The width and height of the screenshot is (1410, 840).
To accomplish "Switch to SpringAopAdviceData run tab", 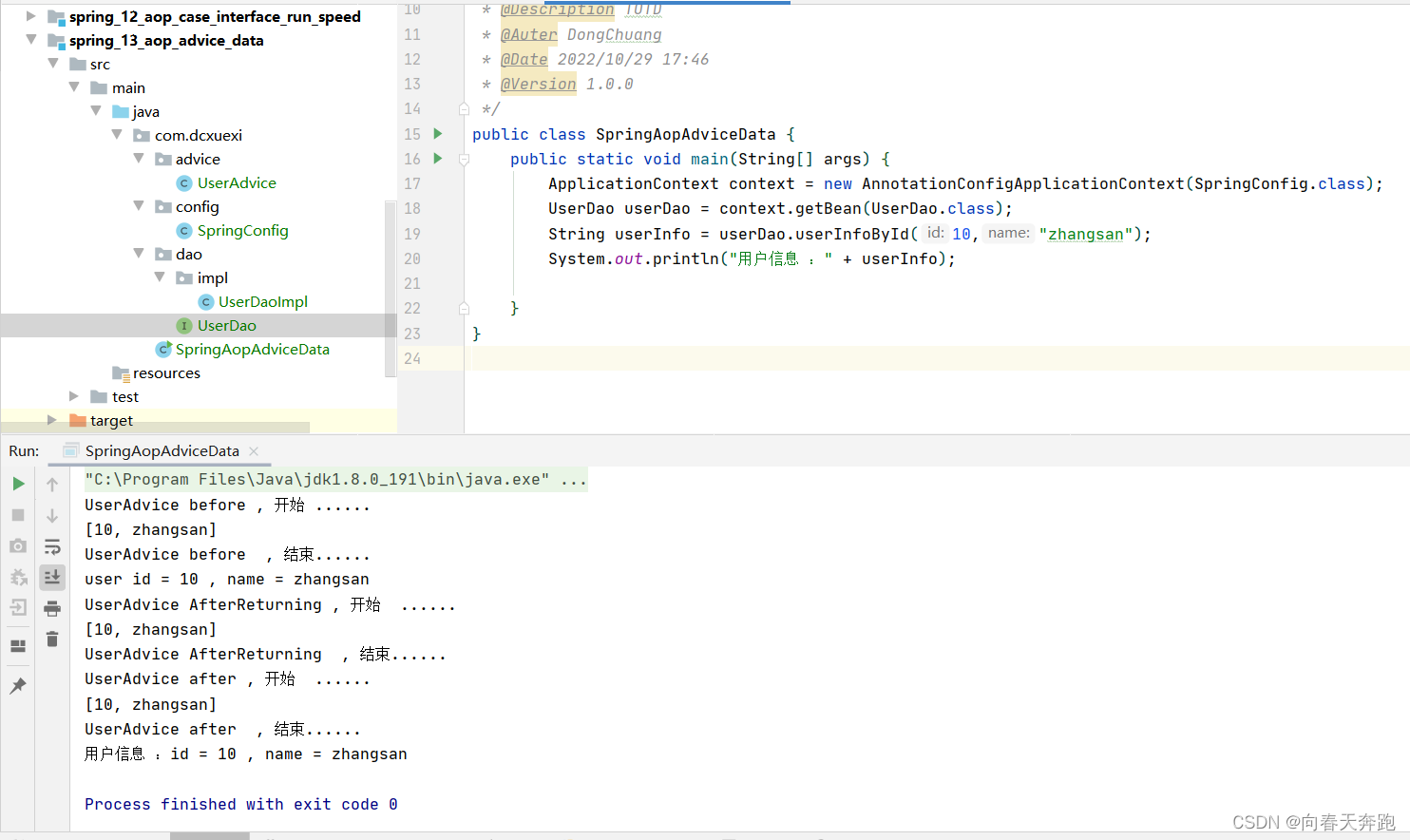I will (162, 451).
